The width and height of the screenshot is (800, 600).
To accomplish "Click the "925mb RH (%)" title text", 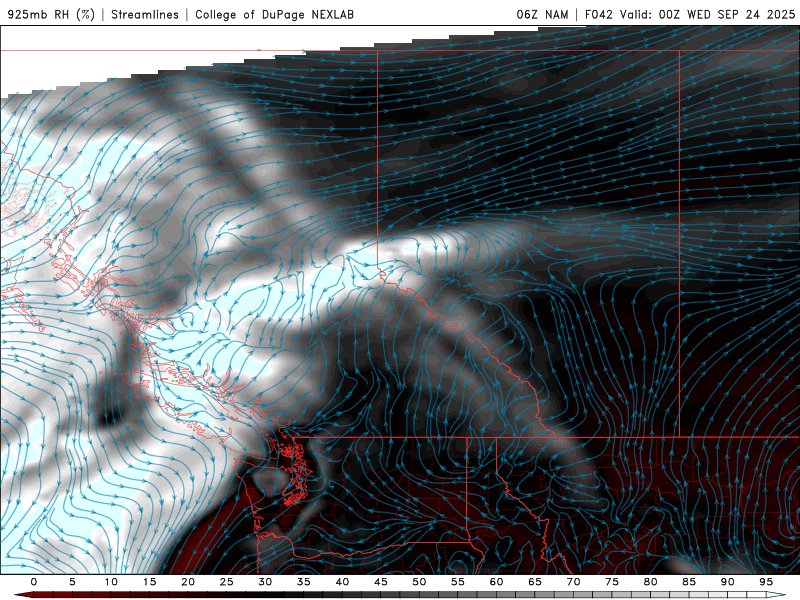I will click(52, 15).
